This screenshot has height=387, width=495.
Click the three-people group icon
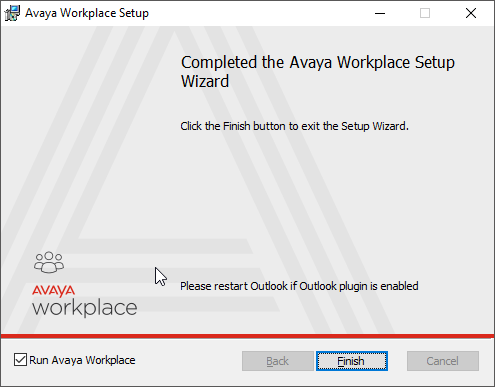tap(49, 262)
